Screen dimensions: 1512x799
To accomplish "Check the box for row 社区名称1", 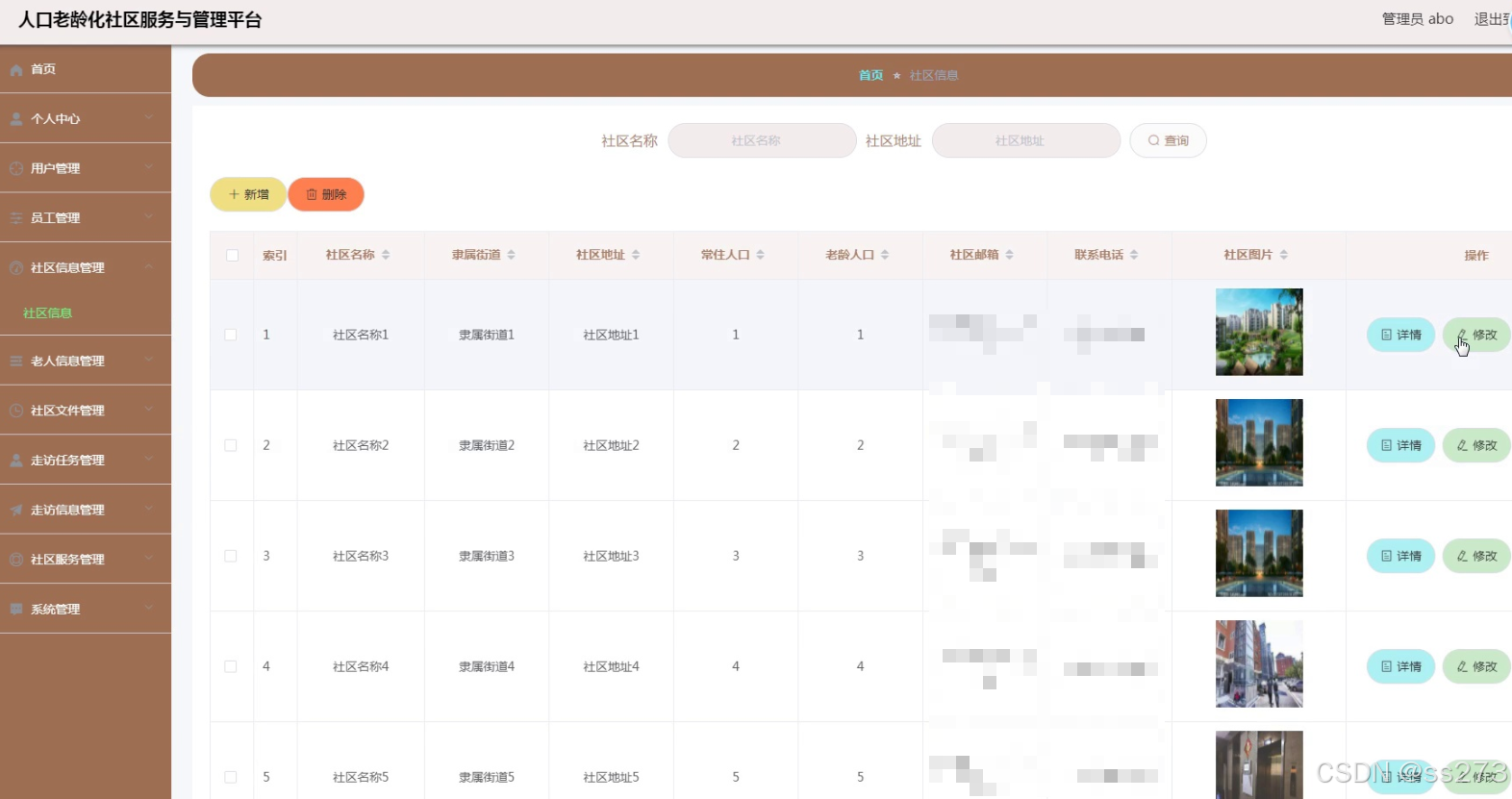I will click(x=231, y=335).
